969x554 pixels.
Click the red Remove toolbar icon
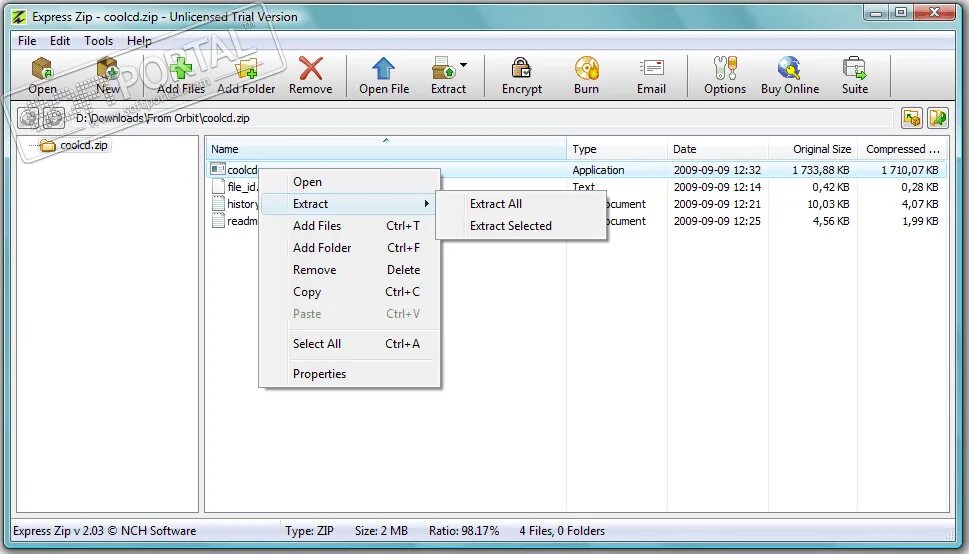310,69
